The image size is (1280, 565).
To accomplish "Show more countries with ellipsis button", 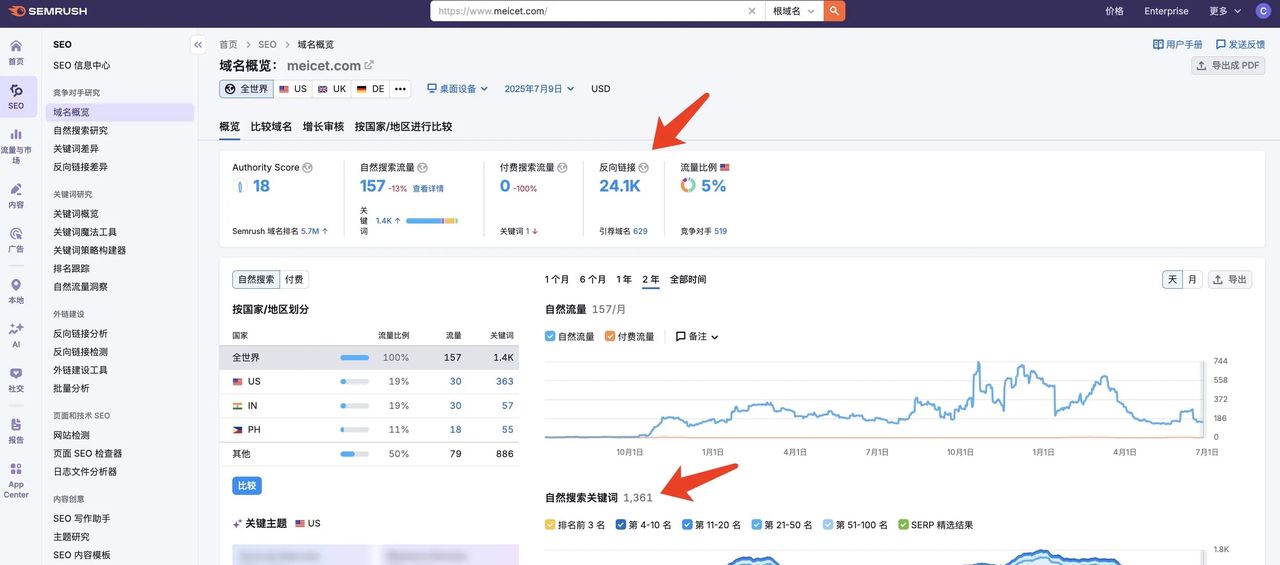I will point(400,89).
